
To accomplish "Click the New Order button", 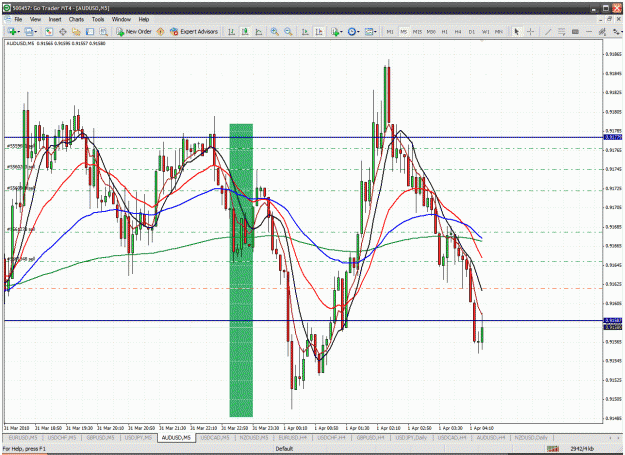I will pos(134,31).
